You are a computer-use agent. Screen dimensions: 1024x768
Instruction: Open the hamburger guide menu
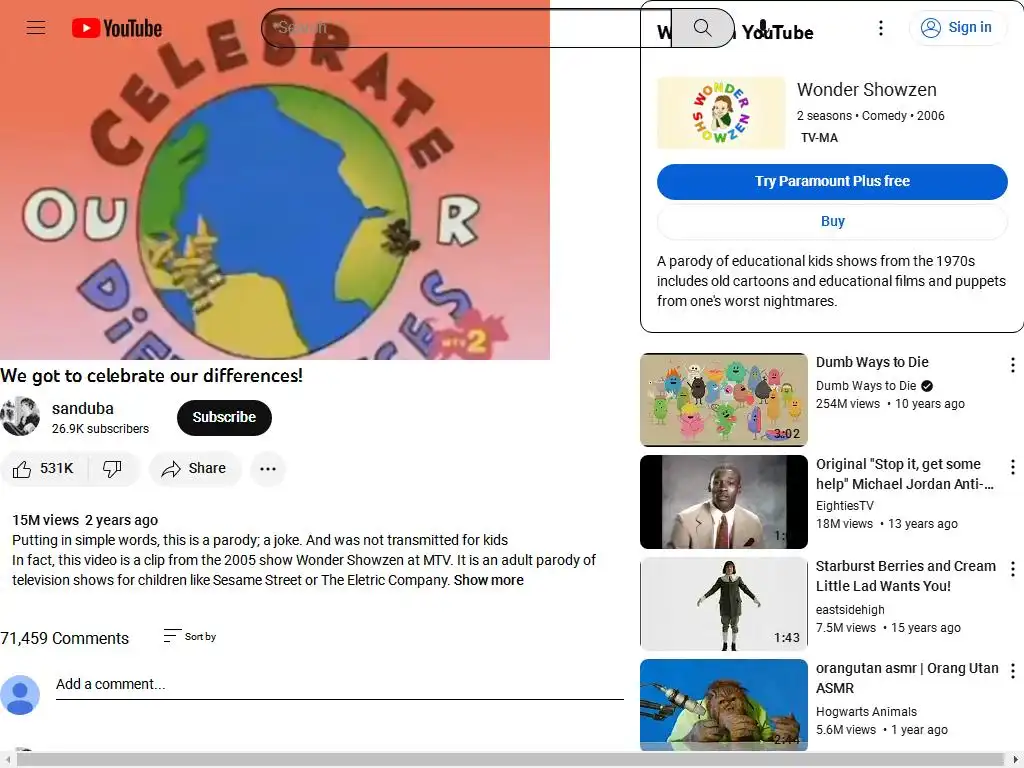36,27
